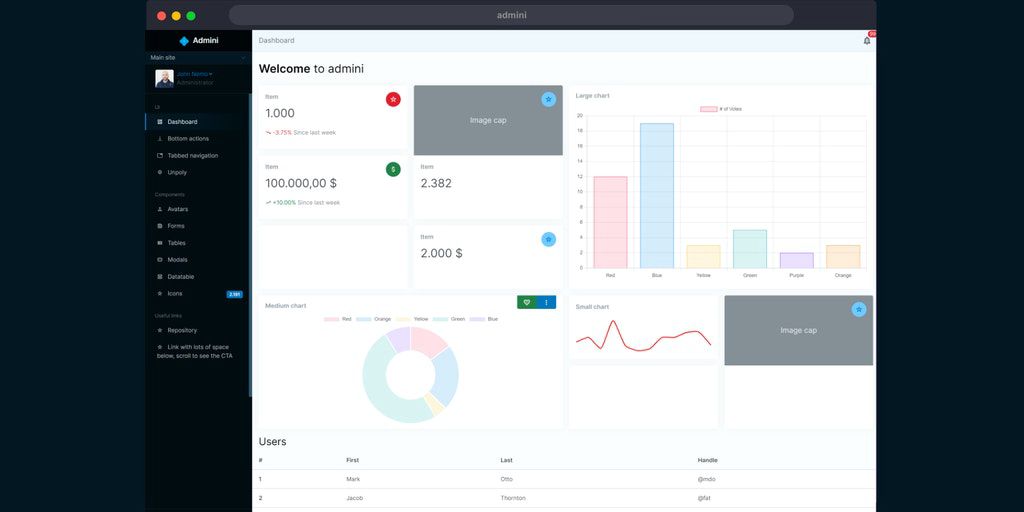Go to Datatable in the sidebar
1024x512 pixels.
tap(181, 277)
